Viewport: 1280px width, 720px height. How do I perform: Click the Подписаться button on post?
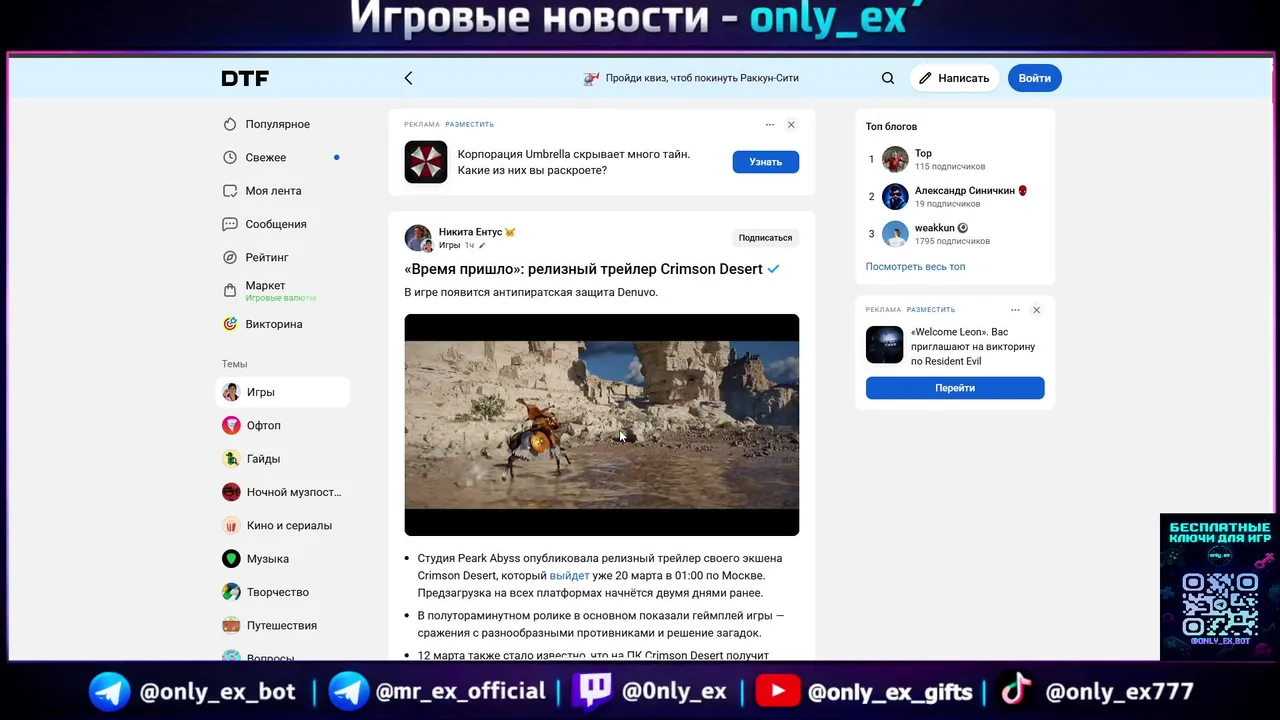pyautogui.click(x=765, y=238)
